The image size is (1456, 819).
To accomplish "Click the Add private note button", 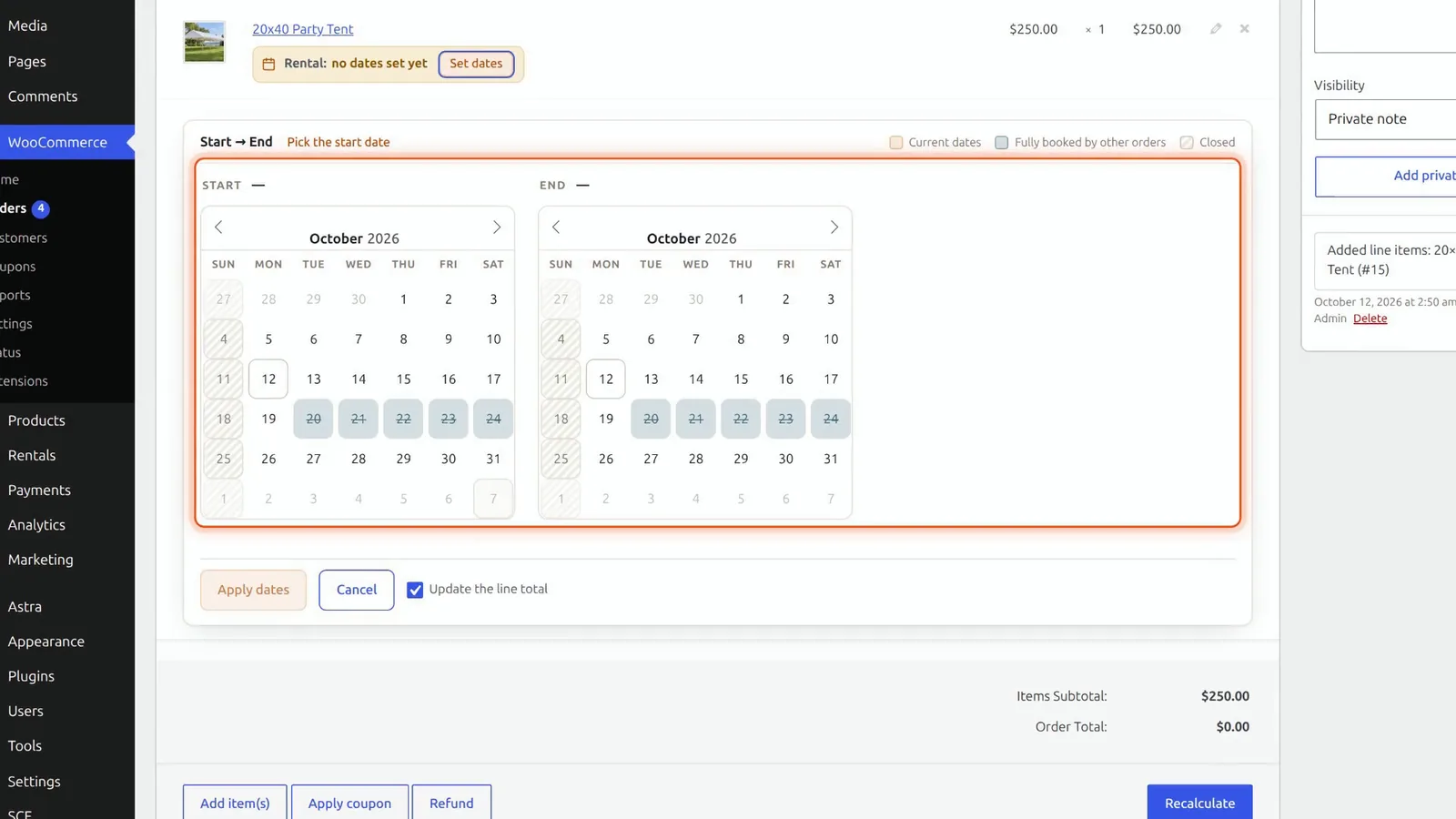I will [1385, 176].
